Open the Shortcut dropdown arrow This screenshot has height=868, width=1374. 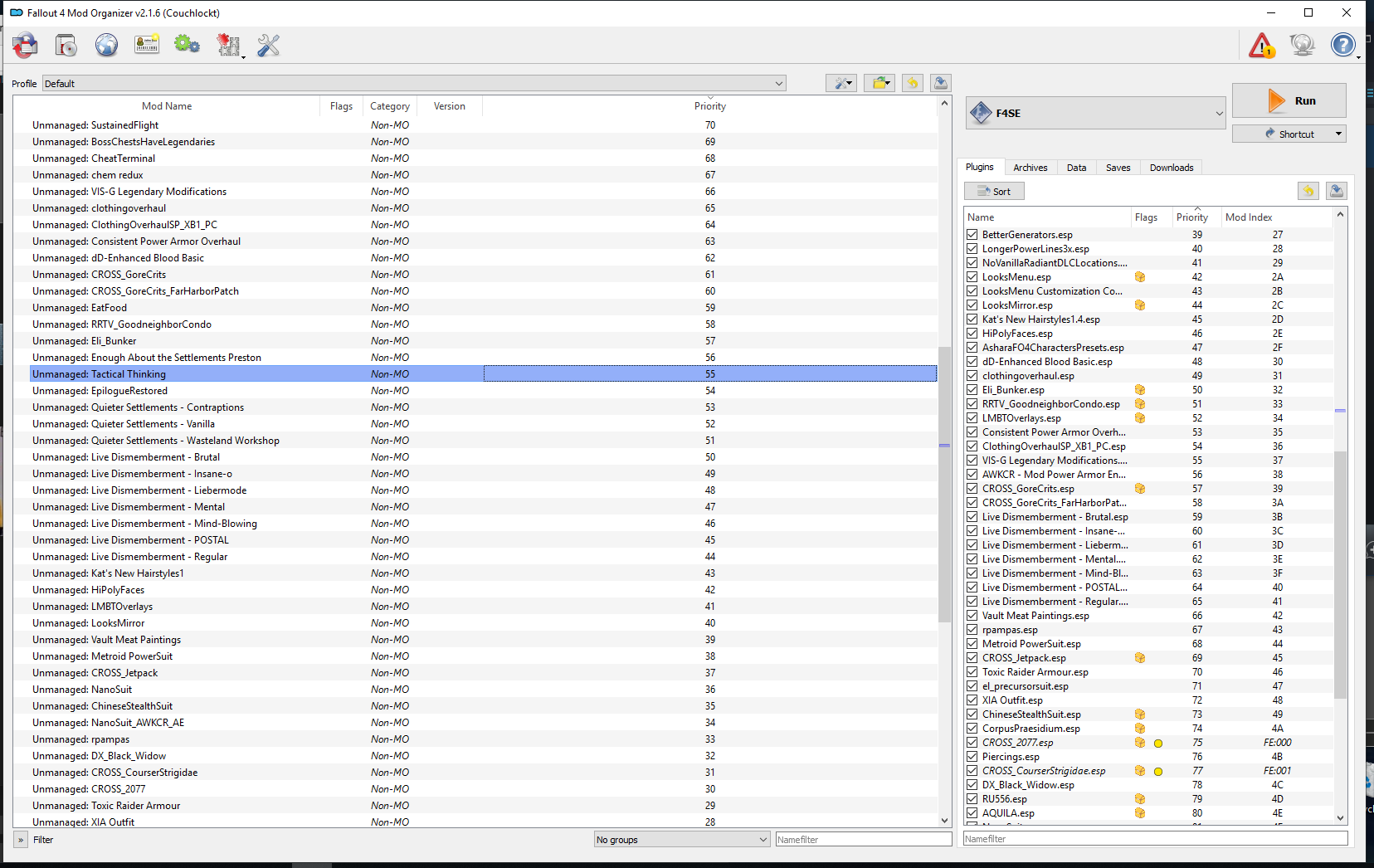pos(1338,134)
